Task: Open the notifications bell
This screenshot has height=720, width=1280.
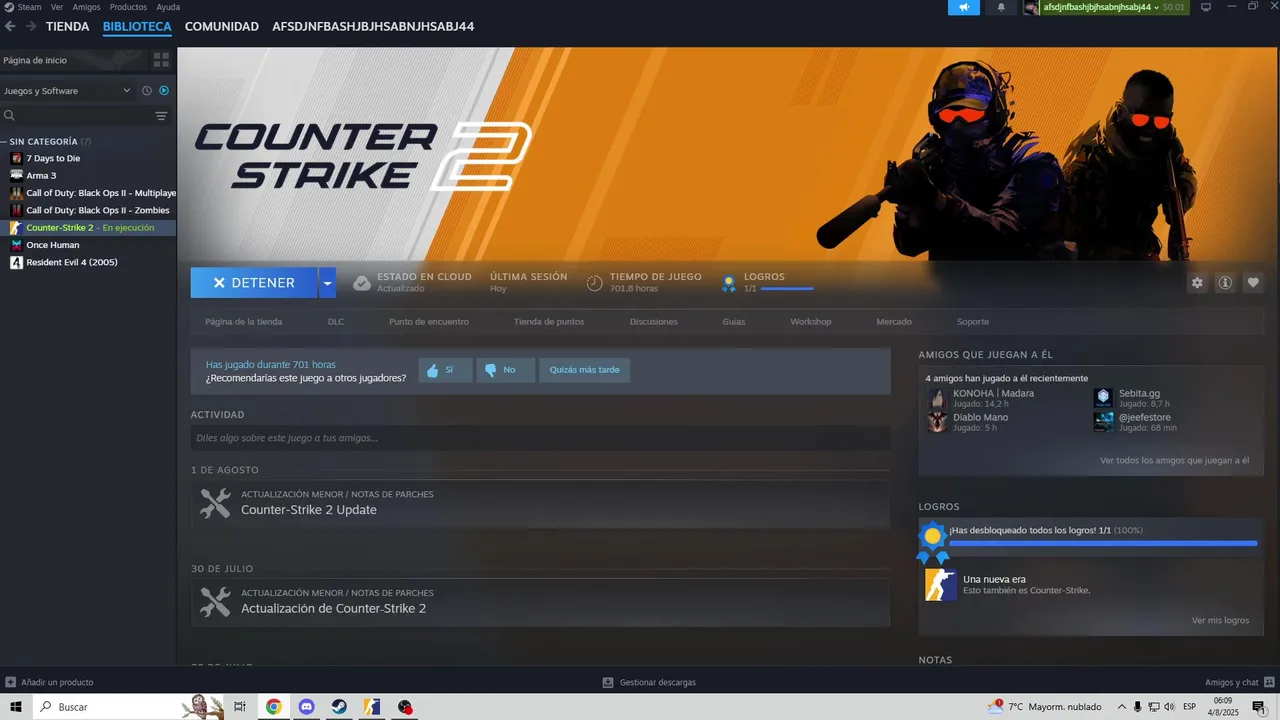Action: point(1001,7)
